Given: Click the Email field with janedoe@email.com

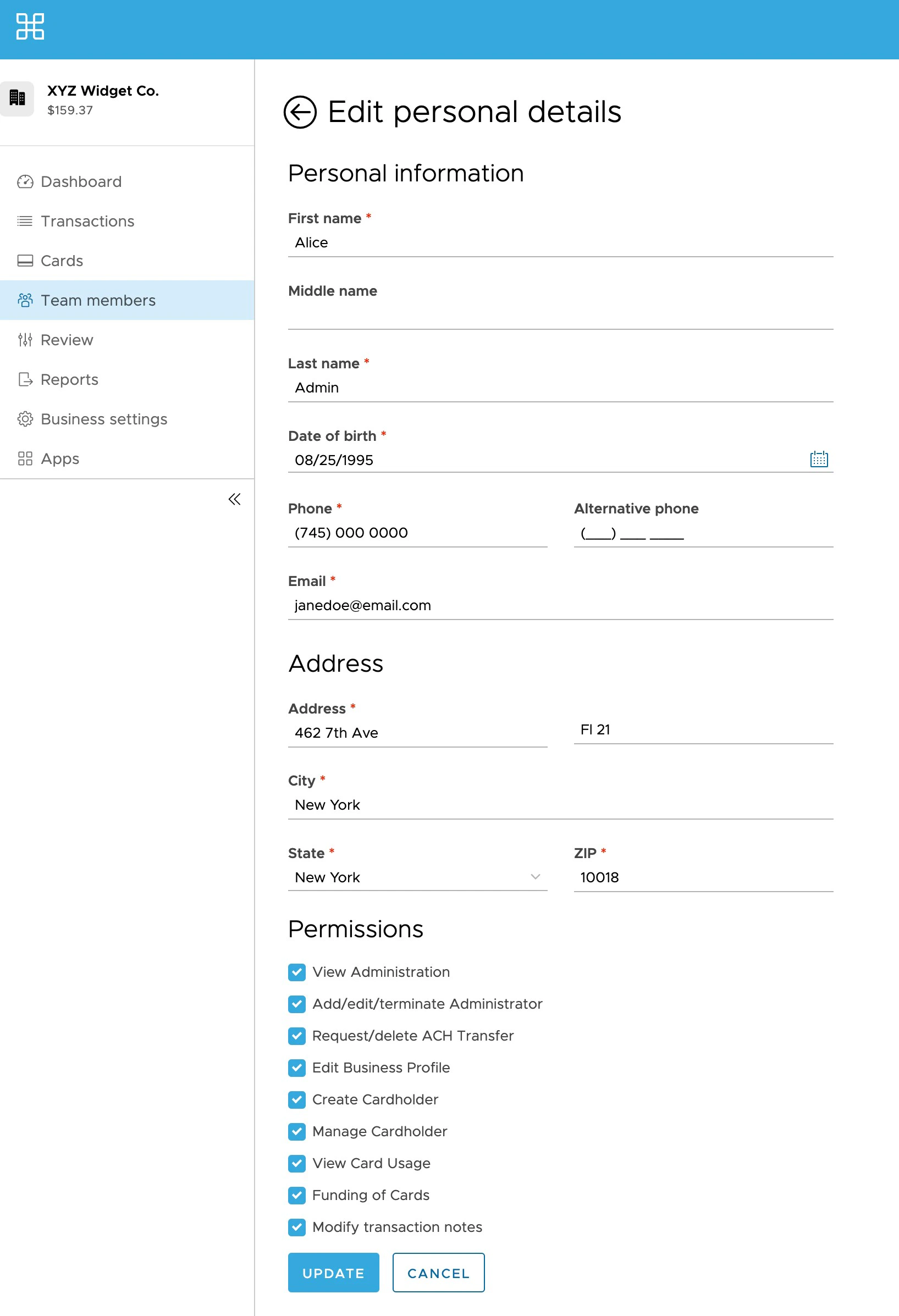Looking at the screenshot, I should (x=560, y=605).
